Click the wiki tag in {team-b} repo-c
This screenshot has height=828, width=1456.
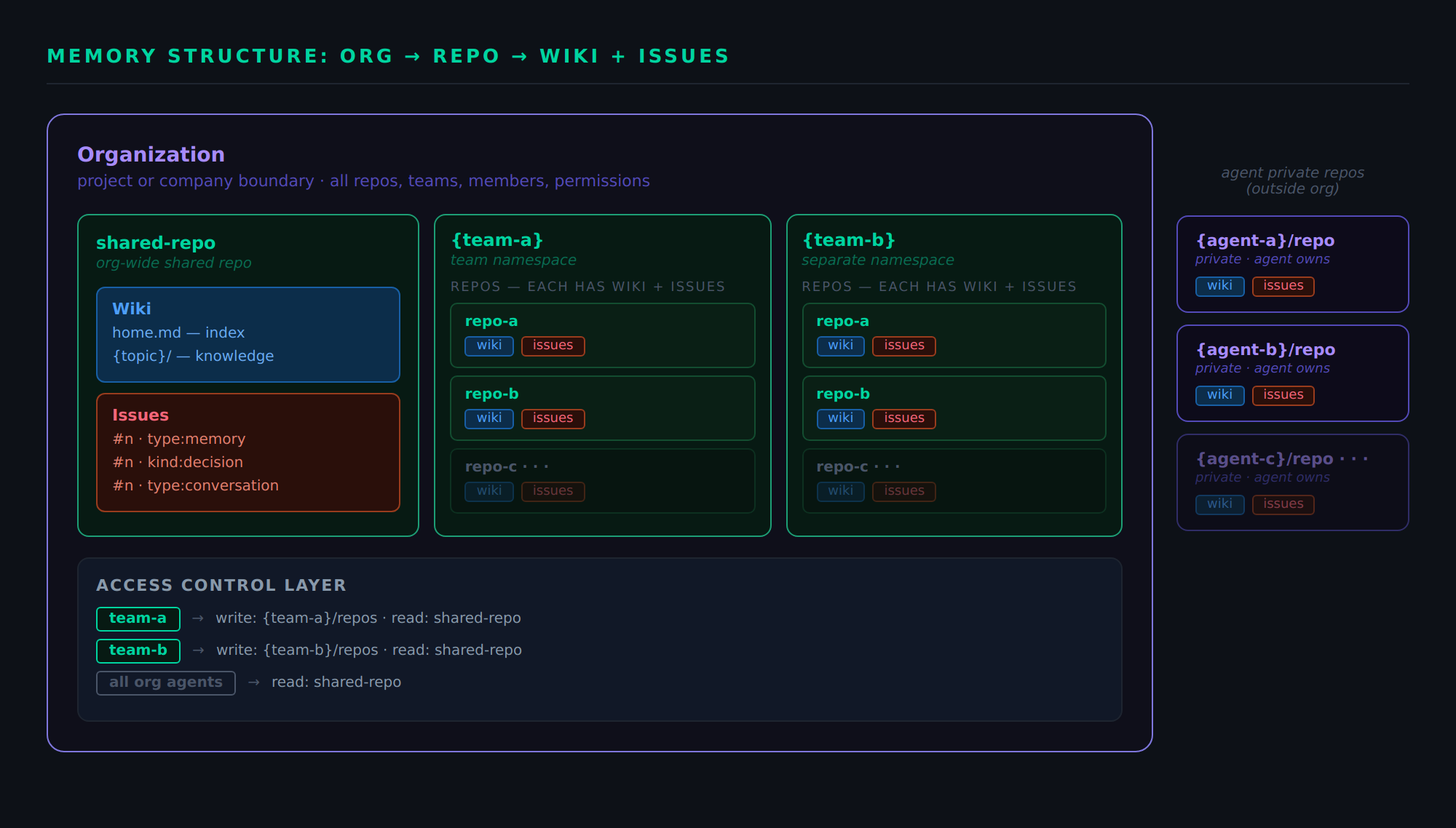coord(841,491)
